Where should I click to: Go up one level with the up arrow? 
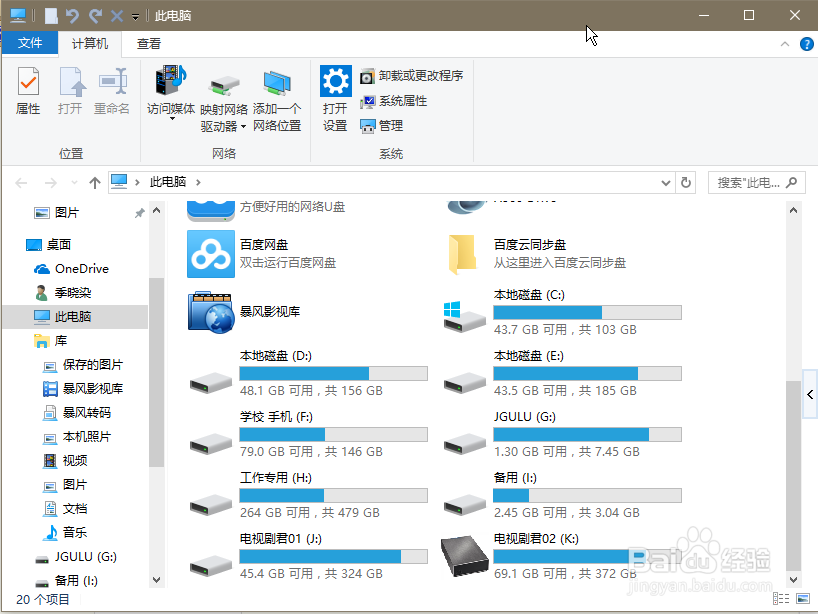pyautogui.click(x=94, y=183)
